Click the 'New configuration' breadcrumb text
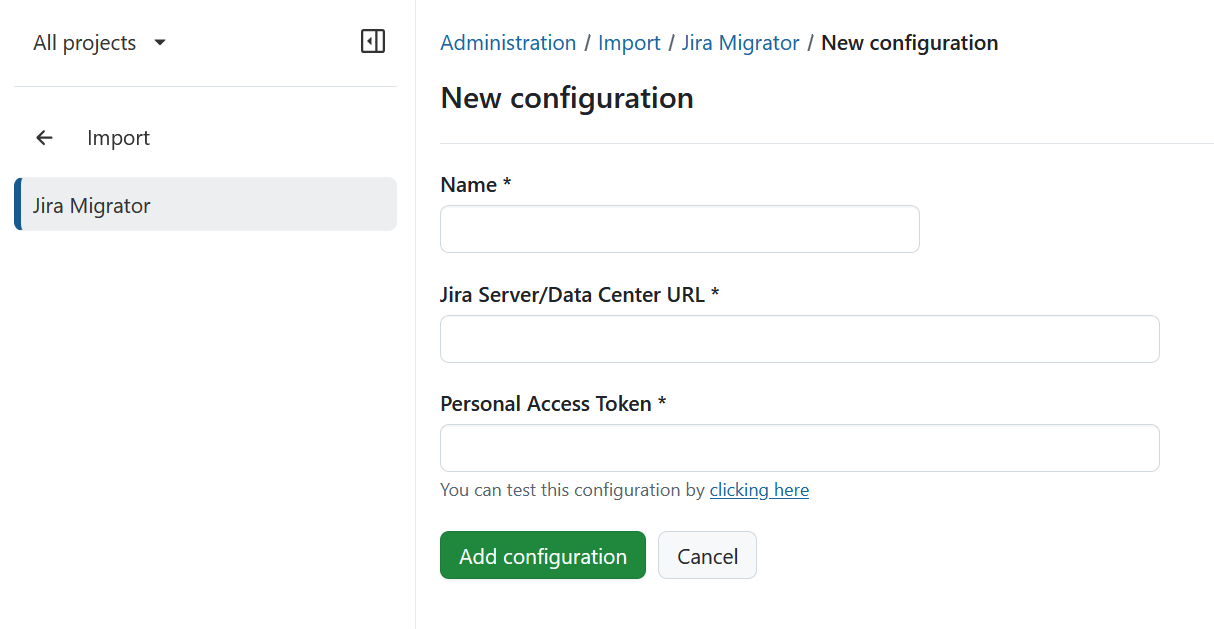Viewport: 1214px width, 629px height. click(909, 43)
